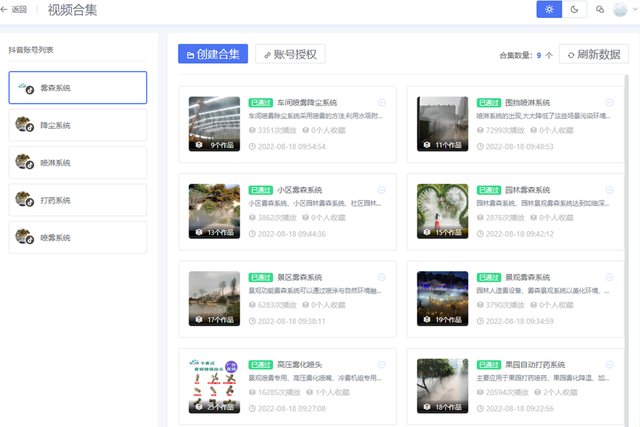This screenshot has width=640, height=427.
Task: Click the 16285次播放 play count
Action: (x=275, y=392)
